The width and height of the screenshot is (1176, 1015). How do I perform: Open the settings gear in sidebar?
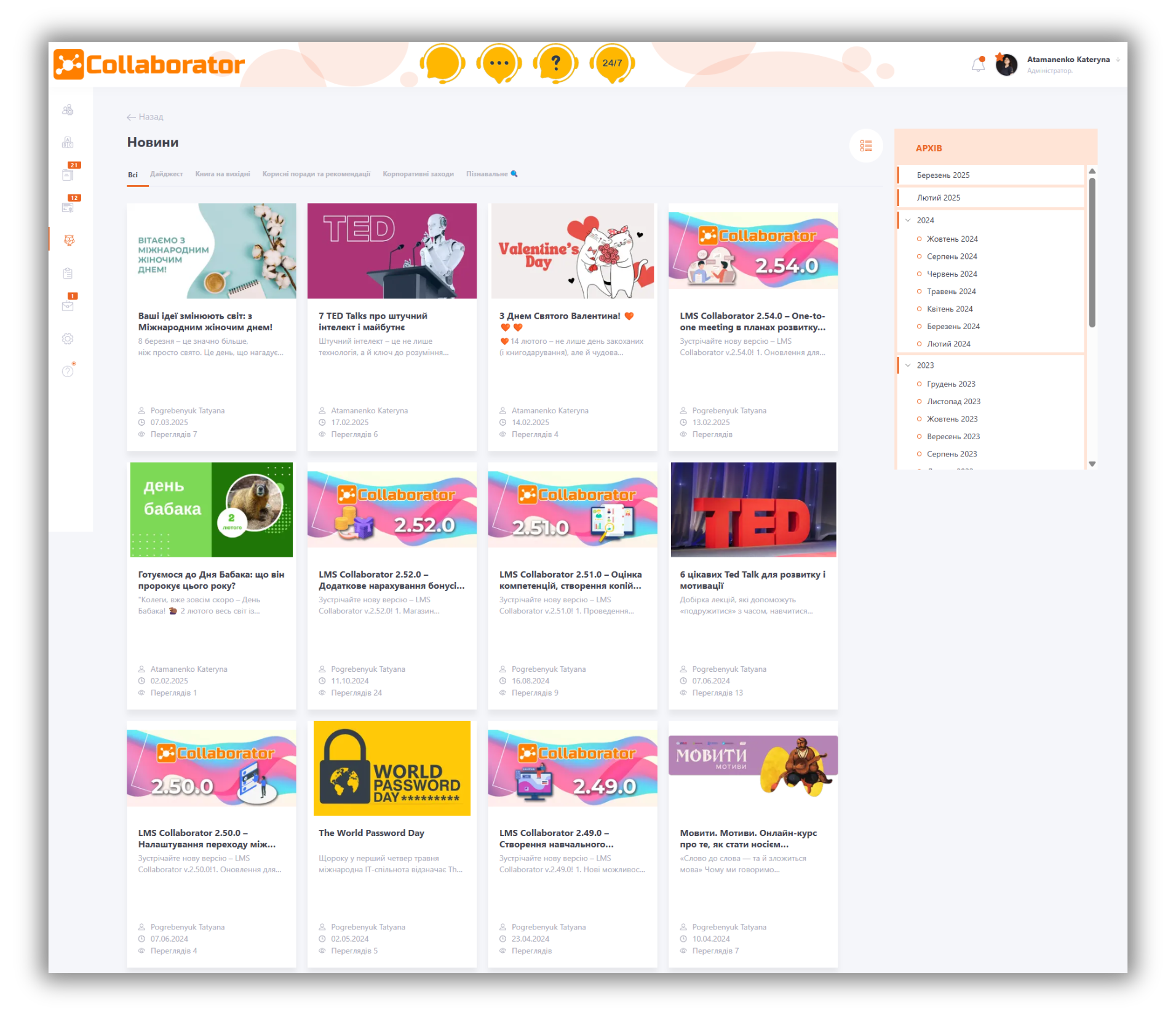coord(68,338)
